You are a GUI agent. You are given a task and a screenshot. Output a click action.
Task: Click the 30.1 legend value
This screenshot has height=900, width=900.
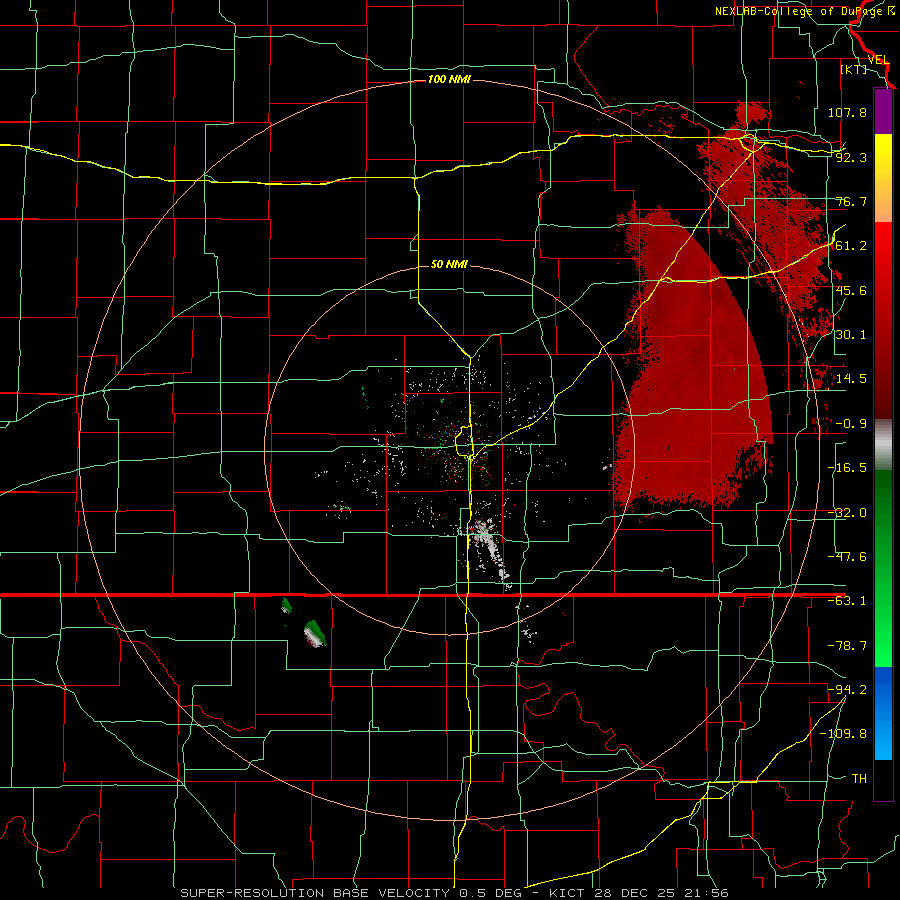click(x=851, y=335)
